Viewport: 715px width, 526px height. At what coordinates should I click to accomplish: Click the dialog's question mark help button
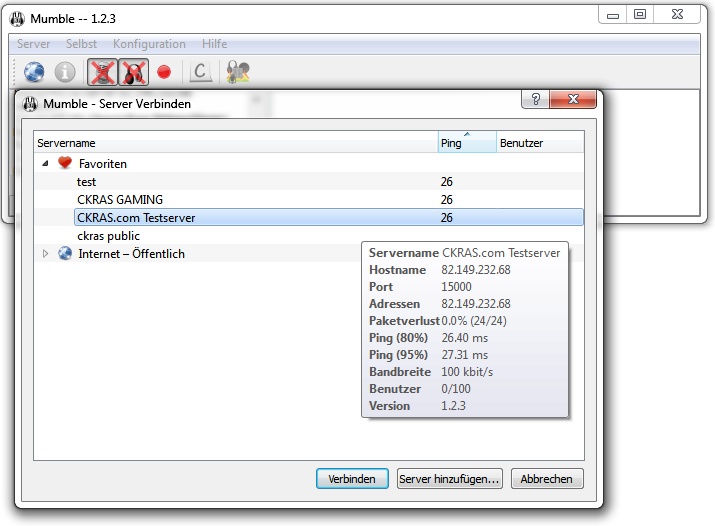536,99
